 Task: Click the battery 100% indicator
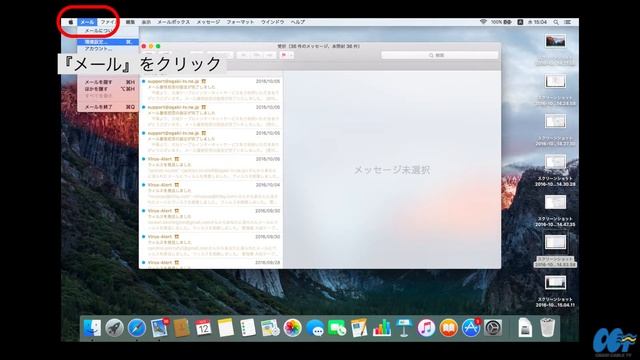tap(501, 22)
